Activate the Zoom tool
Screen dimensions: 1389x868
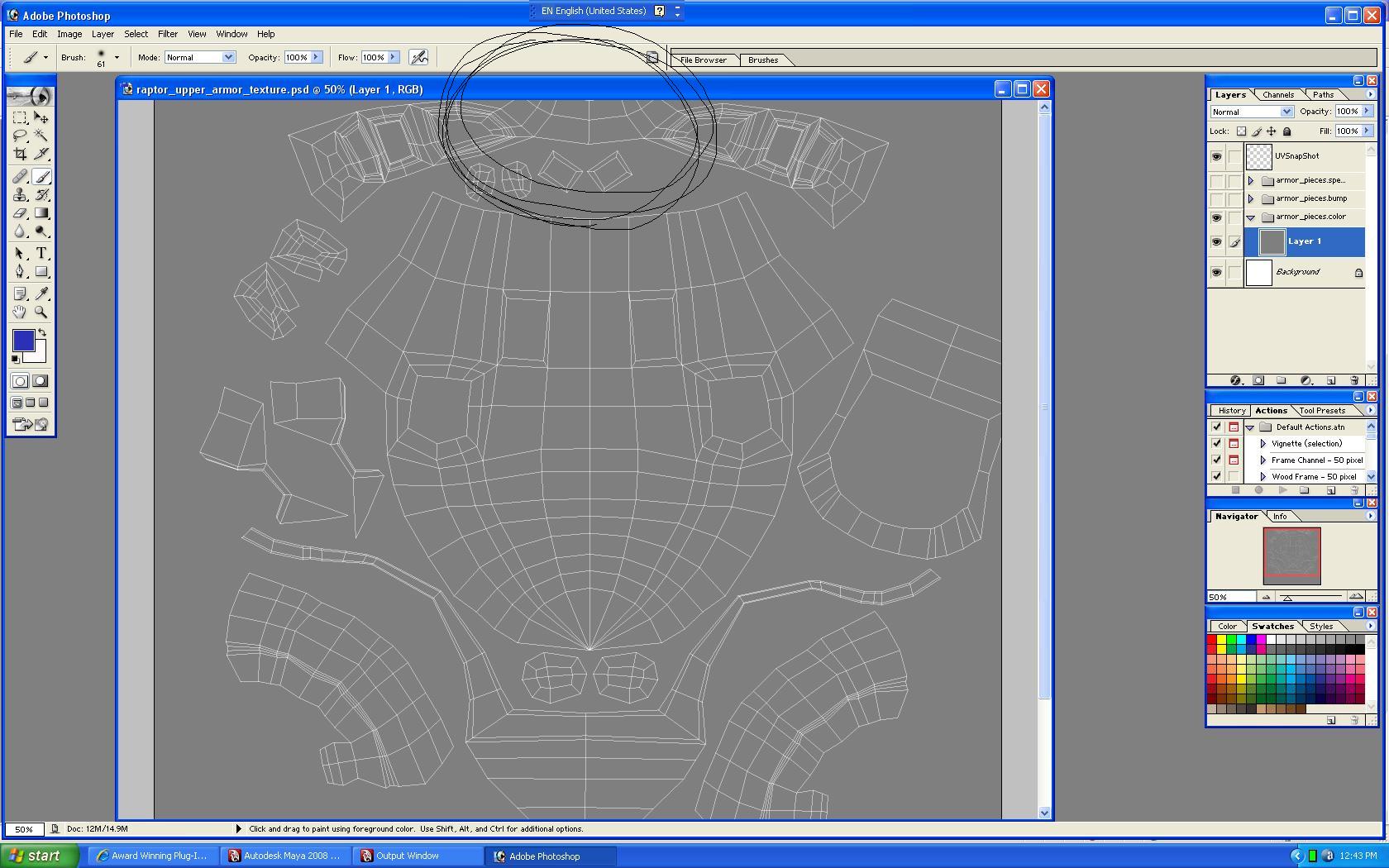[41, 312]
